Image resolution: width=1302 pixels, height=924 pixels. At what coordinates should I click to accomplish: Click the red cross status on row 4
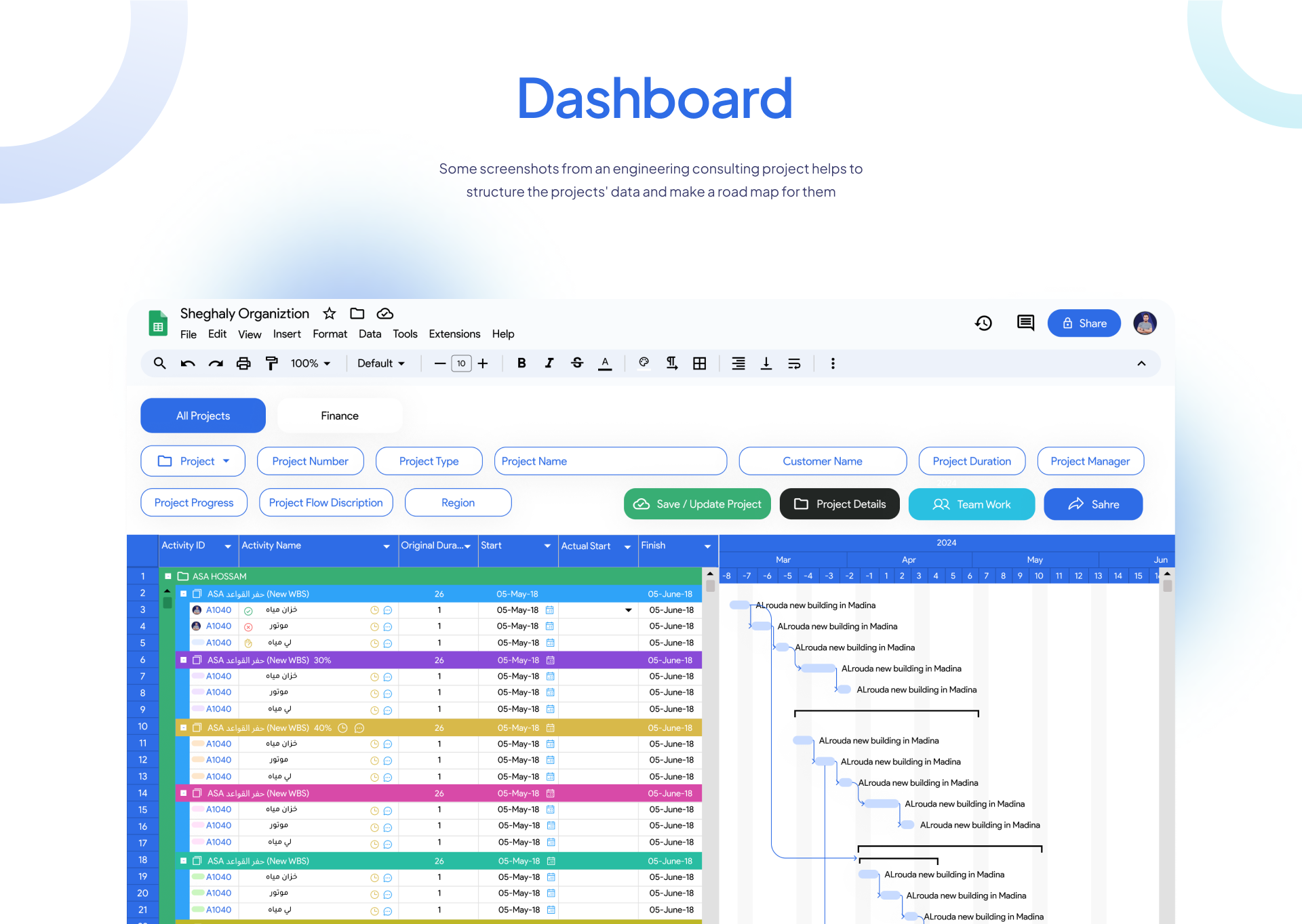coord(248,626)
